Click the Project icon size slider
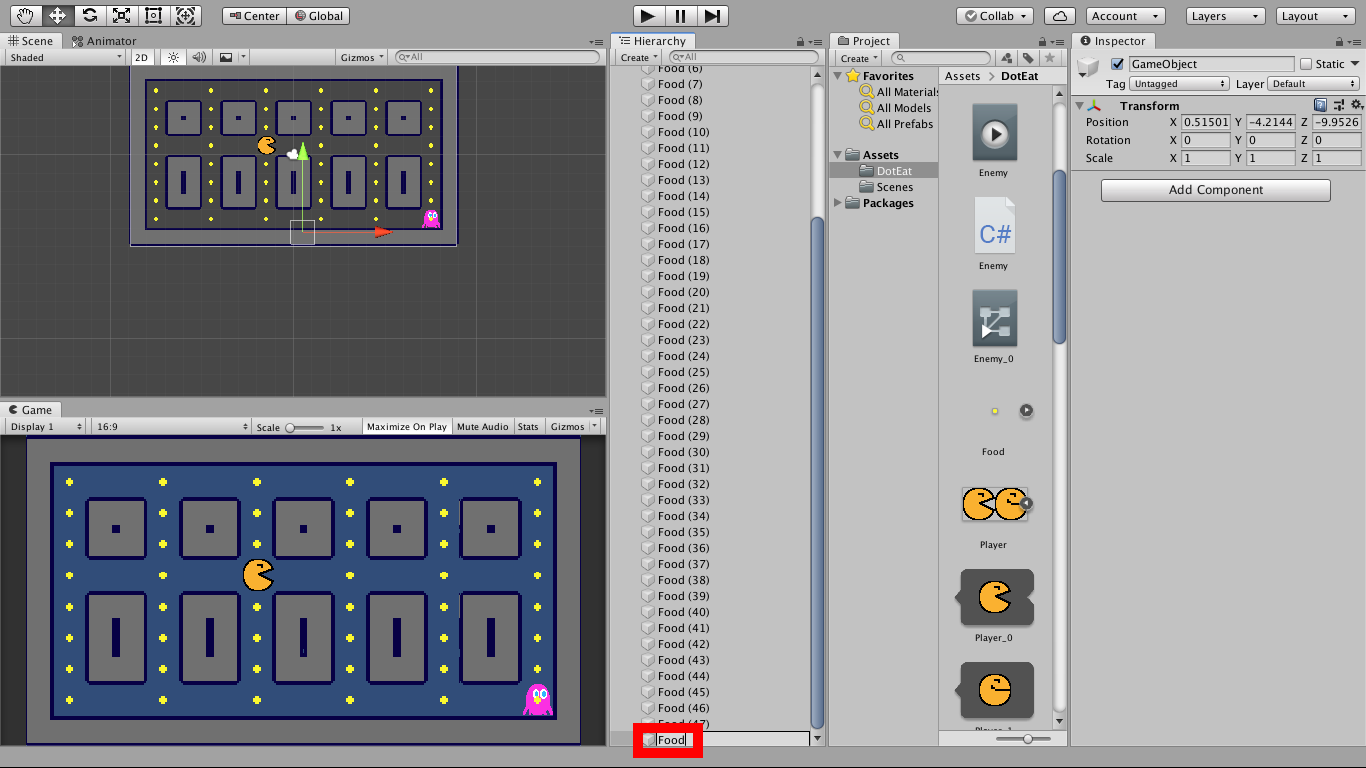 tap(1023, 738)
